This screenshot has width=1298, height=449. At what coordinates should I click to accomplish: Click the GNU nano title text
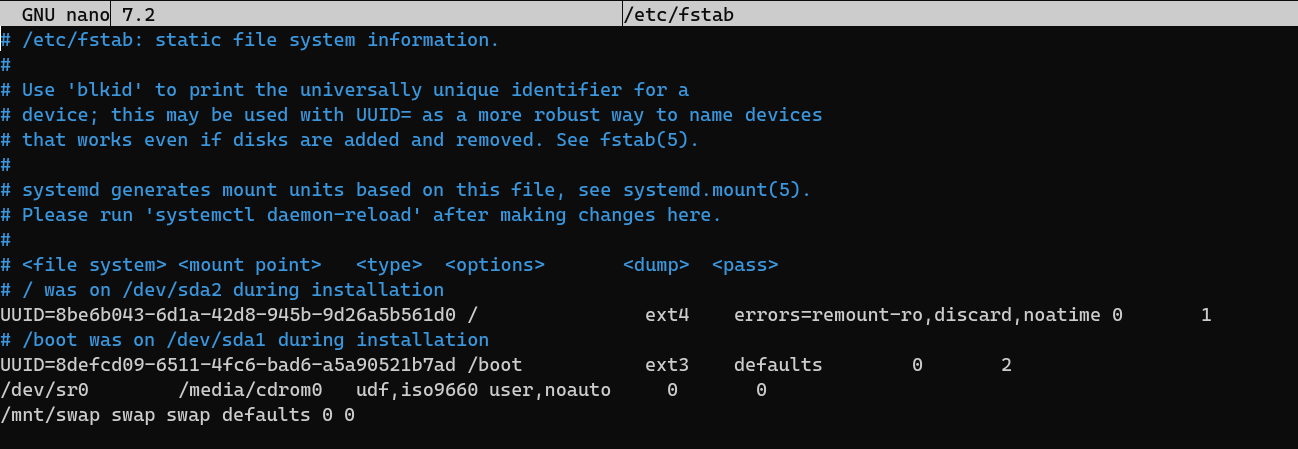coord(66,14)
